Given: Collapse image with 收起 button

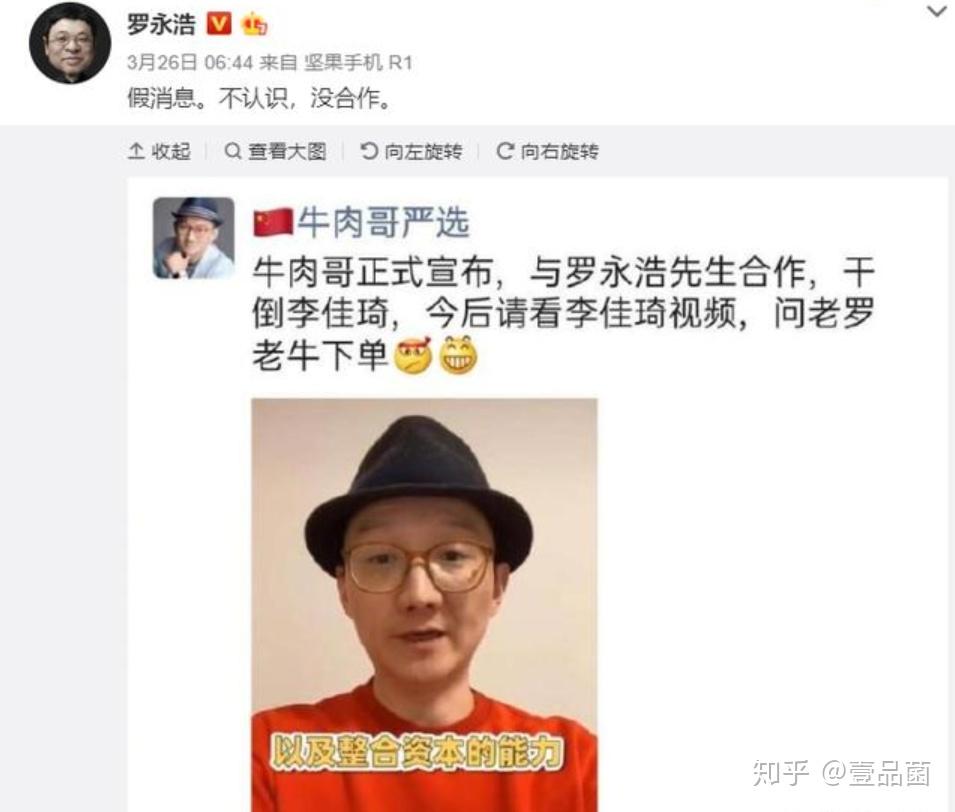Looking at the screenshot, I should (159, 151).
